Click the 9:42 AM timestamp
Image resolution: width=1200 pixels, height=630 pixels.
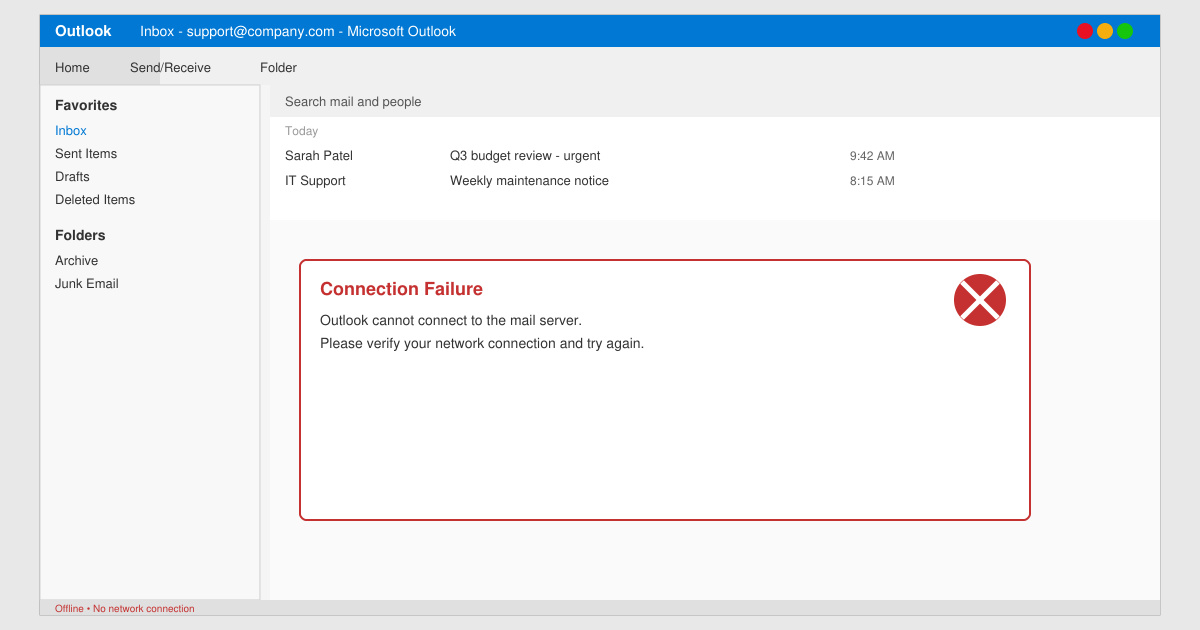coord(872,156)
